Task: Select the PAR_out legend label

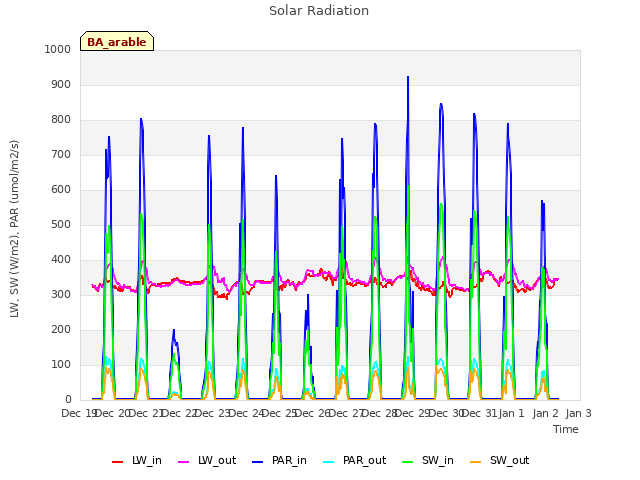Action: (364, 461)
